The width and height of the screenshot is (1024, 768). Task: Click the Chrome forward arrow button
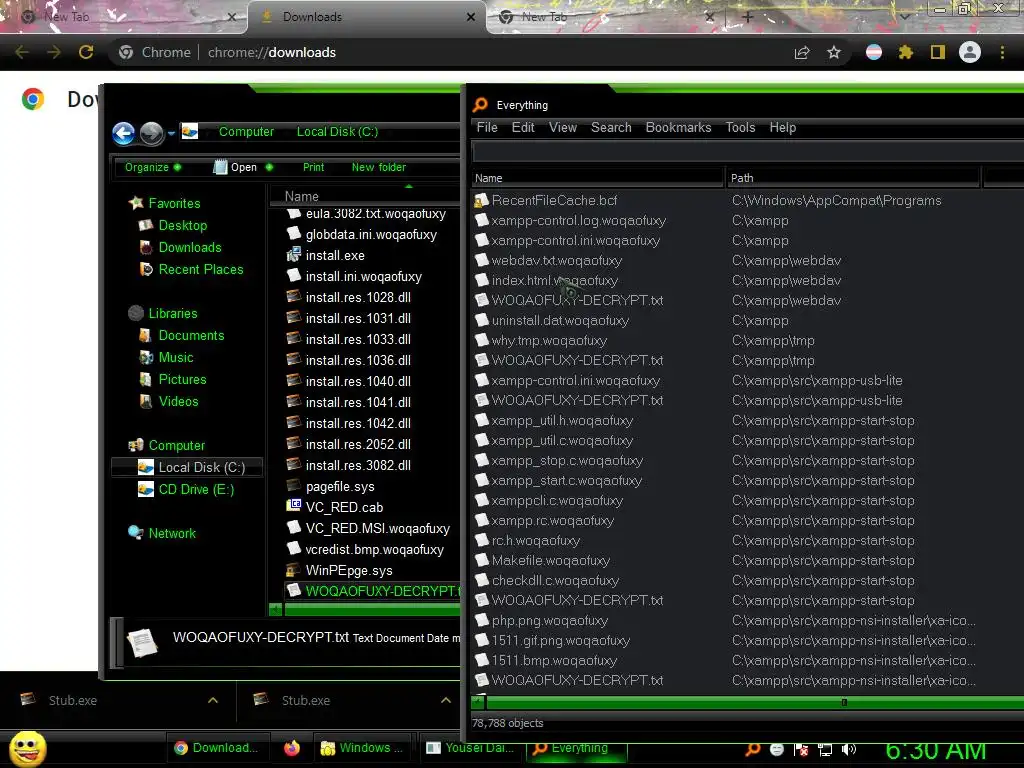click(x=54, y=52)
